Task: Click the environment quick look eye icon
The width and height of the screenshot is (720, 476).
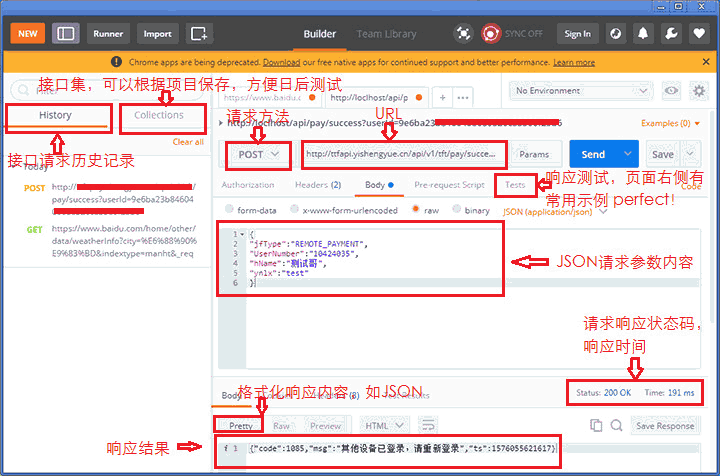Action: [671, 91]
